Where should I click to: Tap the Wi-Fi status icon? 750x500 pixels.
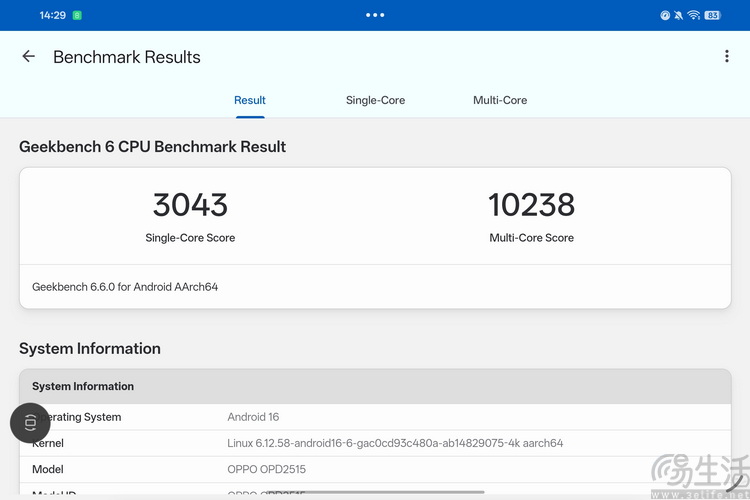[693, 15]
